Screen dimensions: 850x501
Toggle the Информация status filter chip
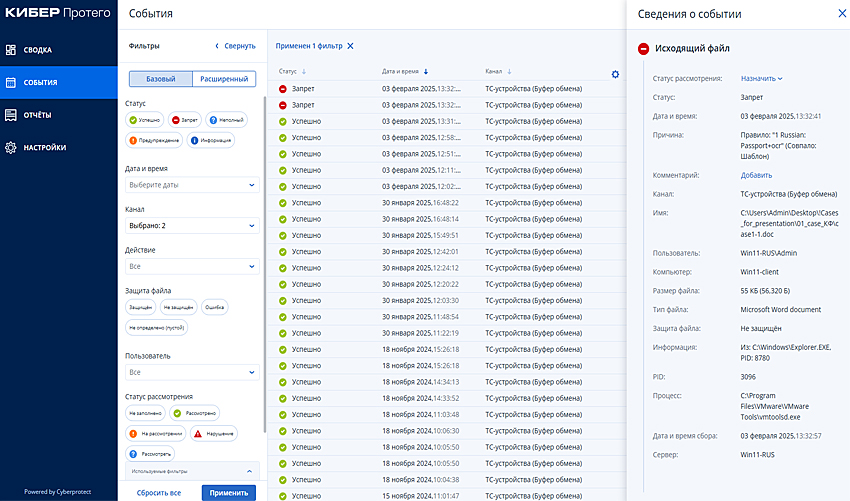click(x=211, y=140)
